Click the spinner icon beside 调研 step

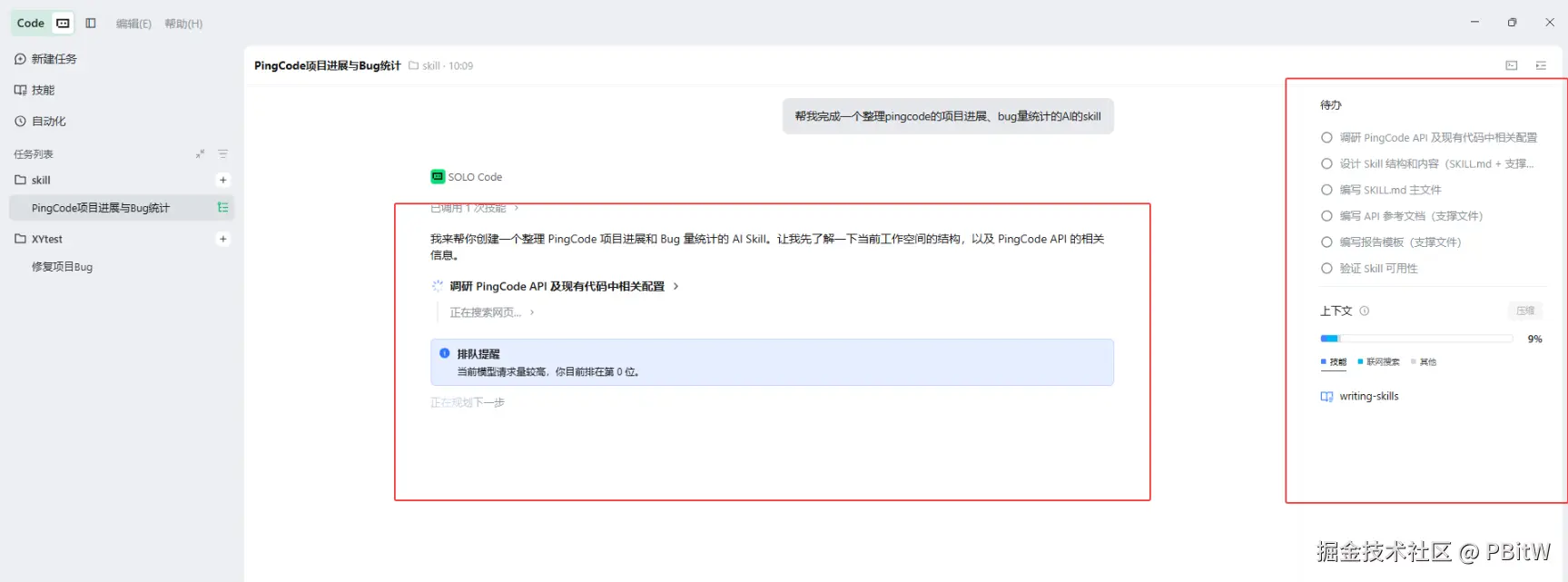[x=437, y=286]
